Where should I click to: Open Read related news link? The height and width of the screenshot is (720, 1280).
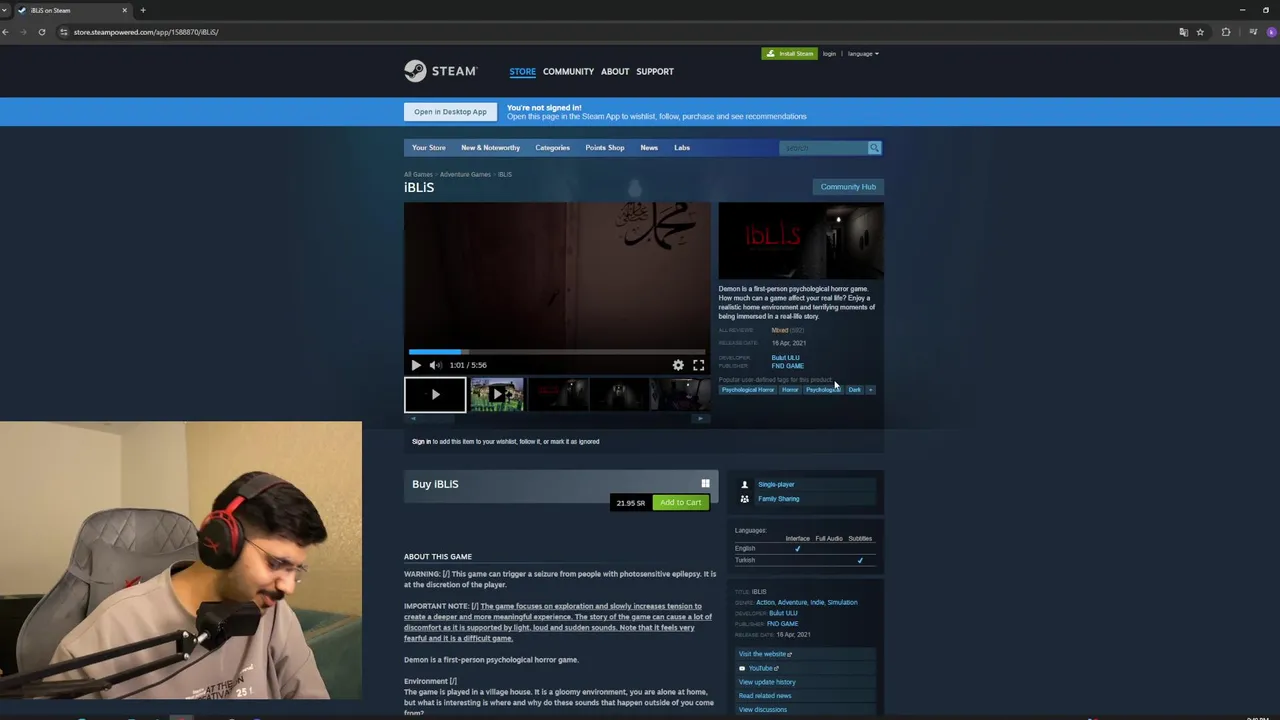coord(765,696)
